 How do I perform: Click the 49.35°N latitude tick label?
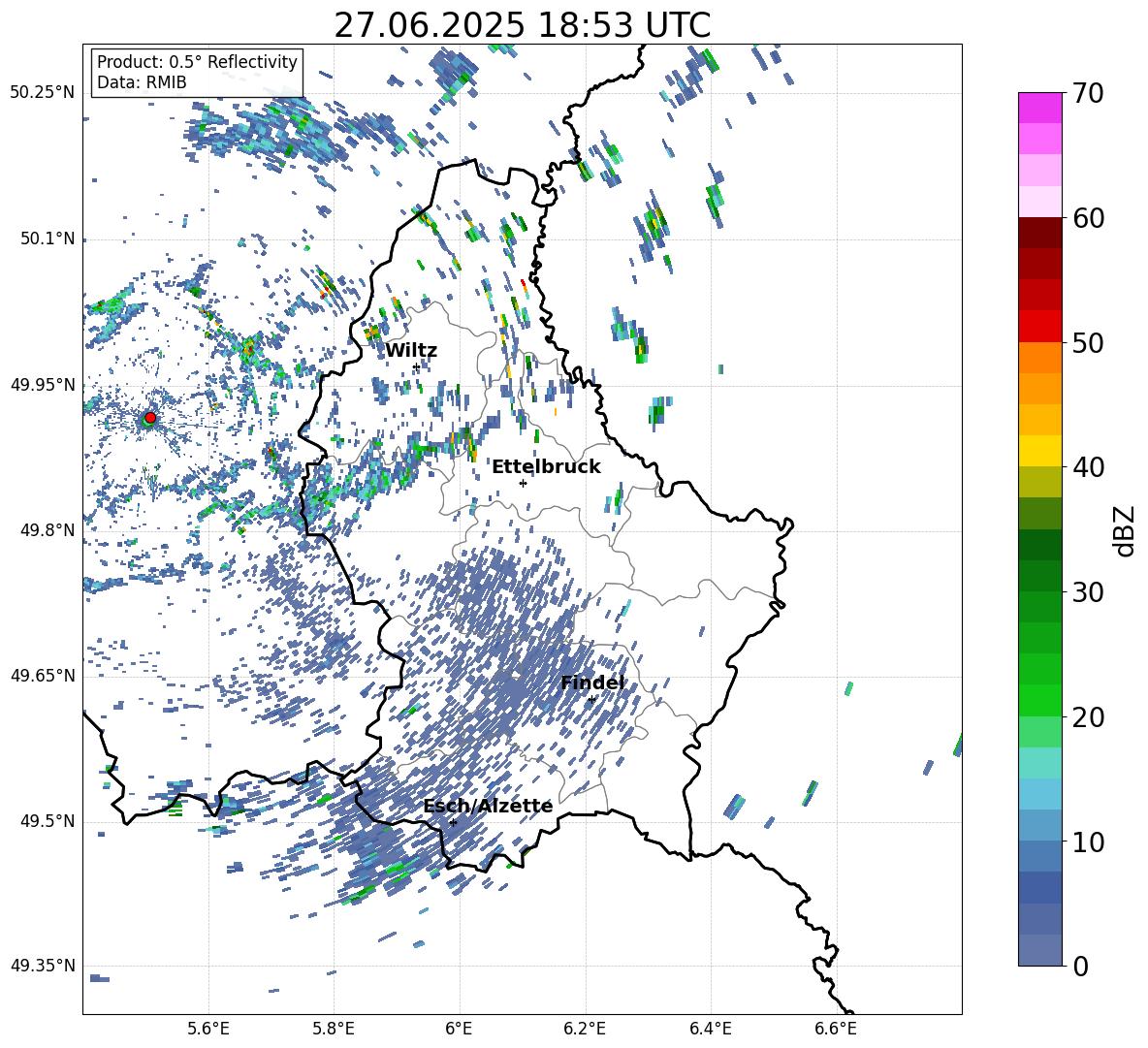click(x=43, y=966)
